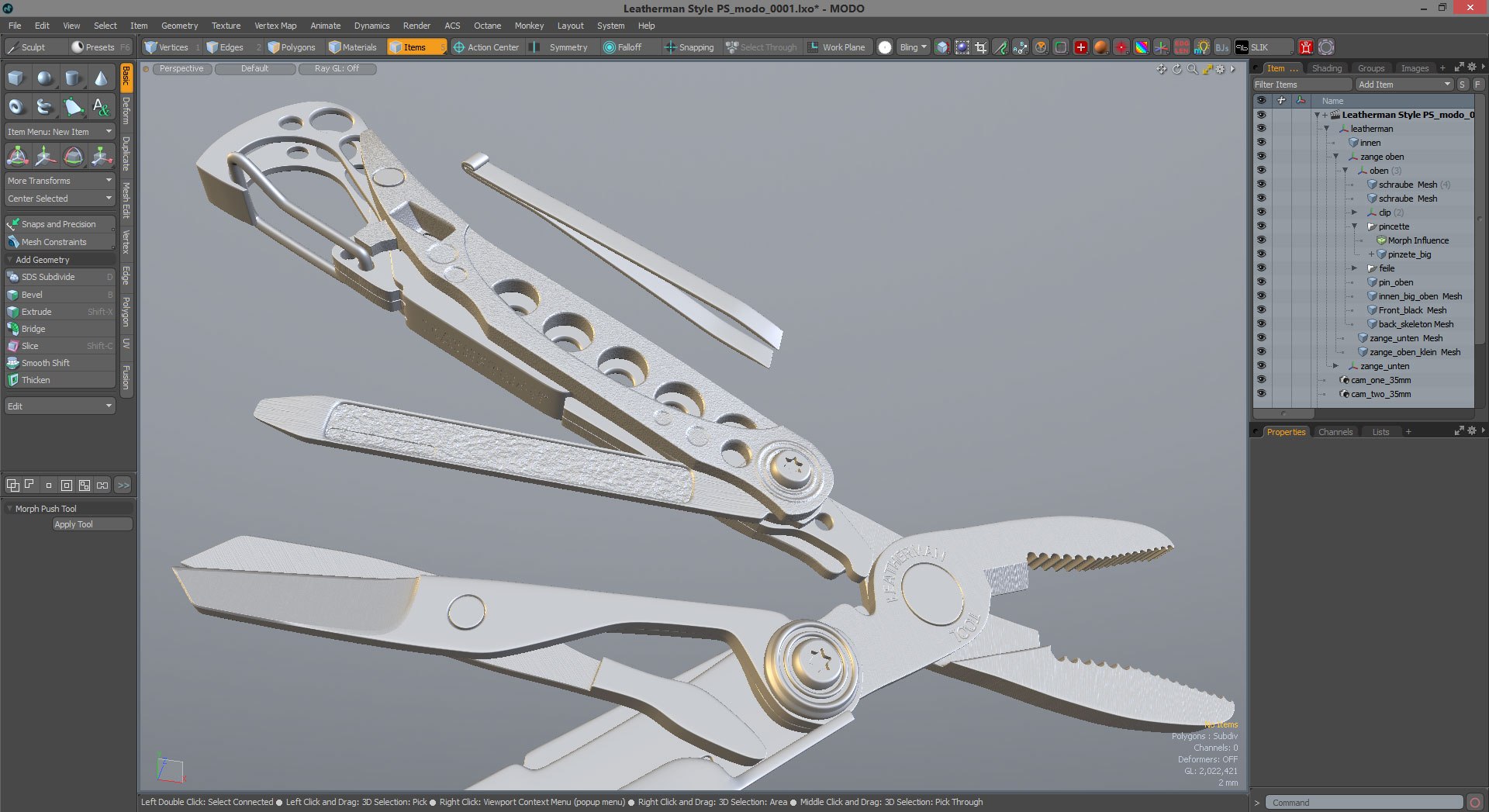Open the More Transforms dropdown
Screen dimensions: 1489x812
coord(60,181)
